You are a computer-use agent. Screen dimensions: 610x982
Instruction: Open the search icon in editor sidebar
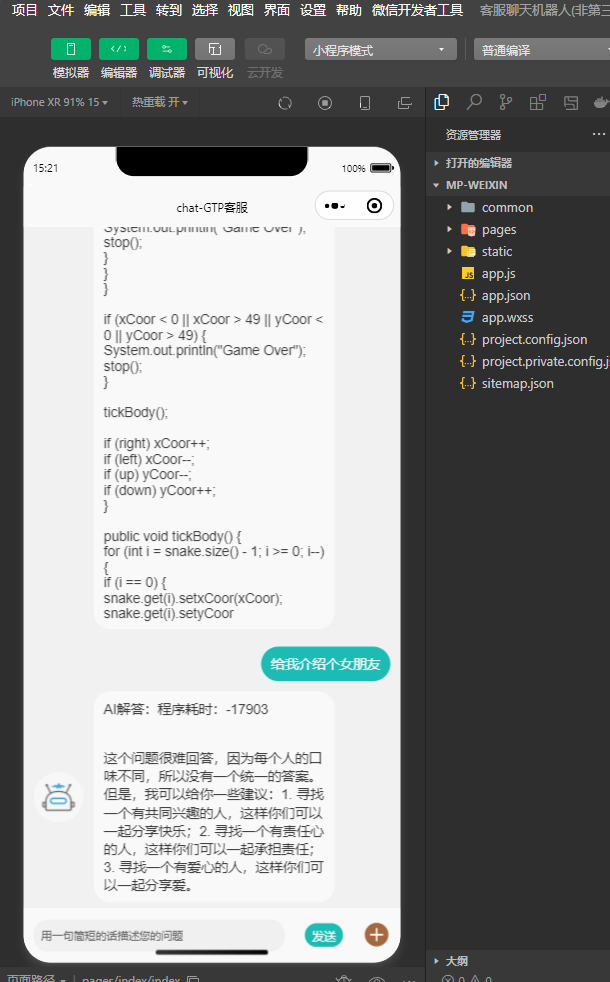click(x=474, y=102)
